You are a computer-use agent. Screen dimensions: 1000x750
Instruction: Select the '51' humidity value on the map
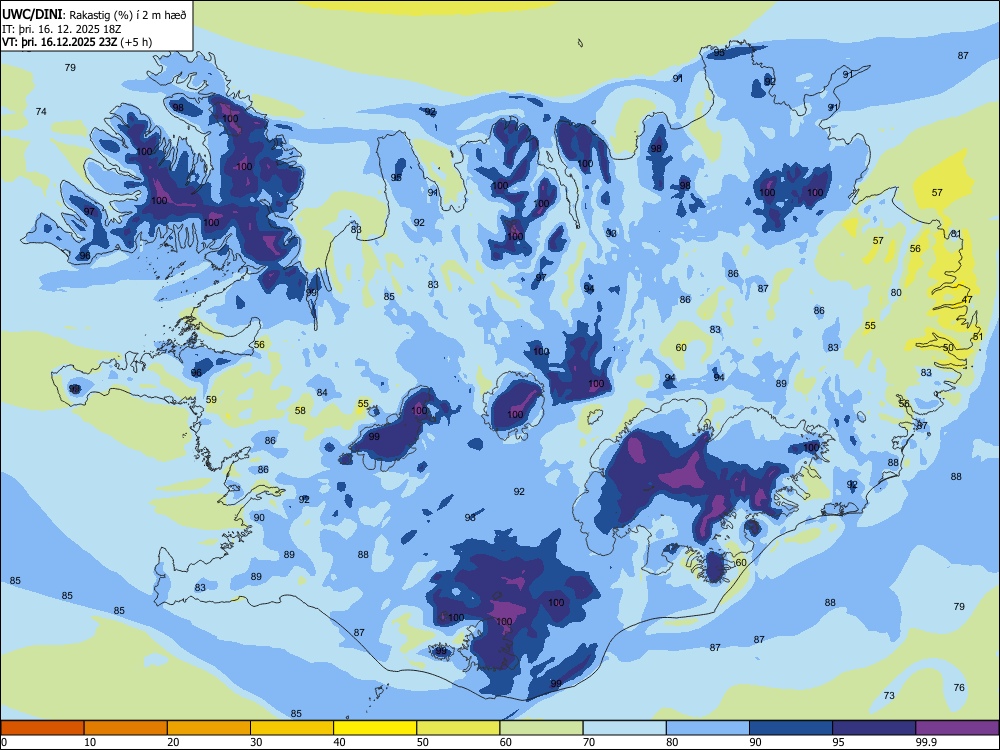(x=978, y=336)
